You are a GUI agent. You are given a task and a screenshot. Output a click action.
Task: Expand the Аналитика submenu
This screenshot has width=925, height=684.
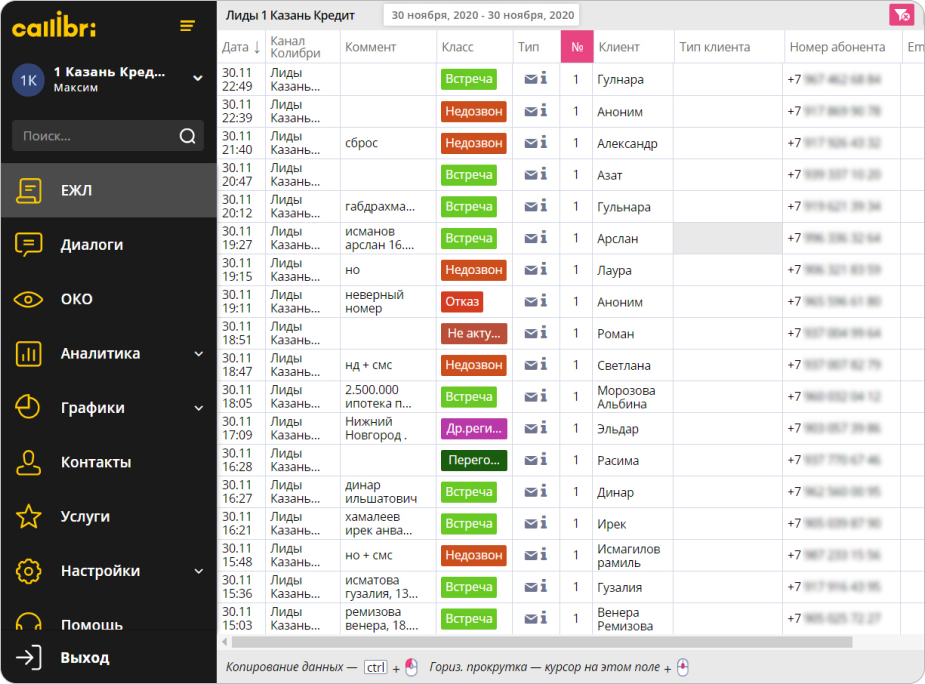click(x=198, y=353)
